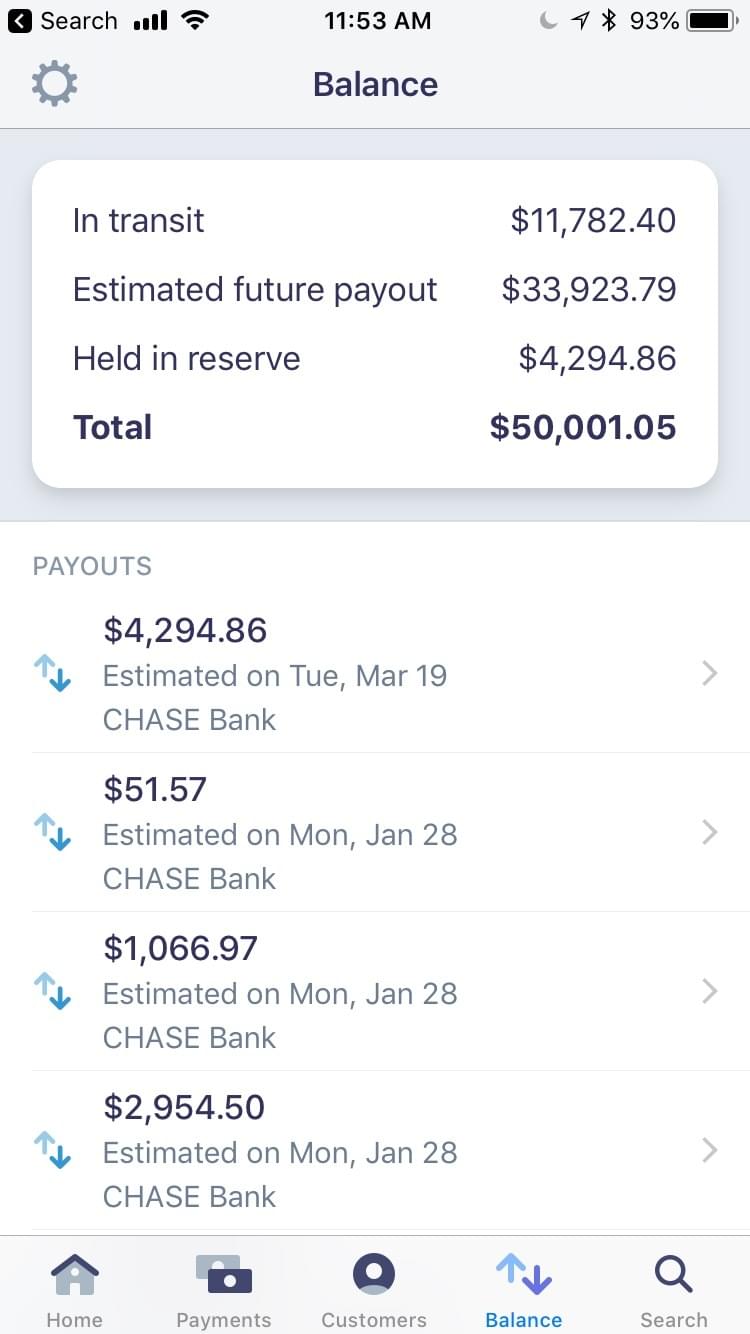Go to the Customers tab icon
The height and width of the screenshot is (1334, 750).
coord(374,1275)
